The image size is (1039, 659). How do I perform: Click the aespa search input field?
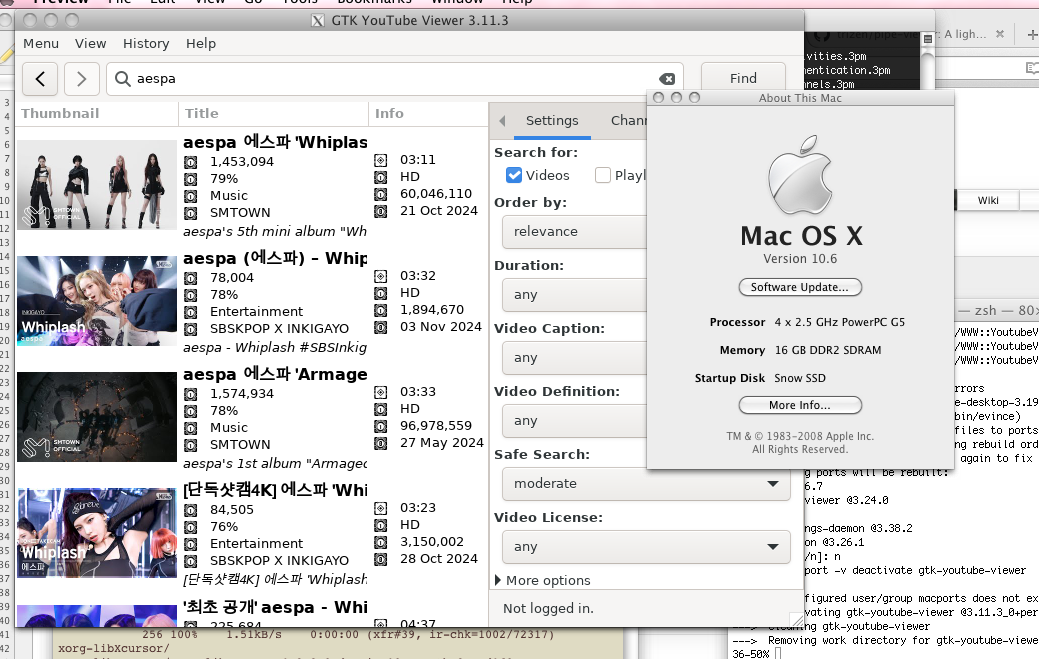pos(395,79)
